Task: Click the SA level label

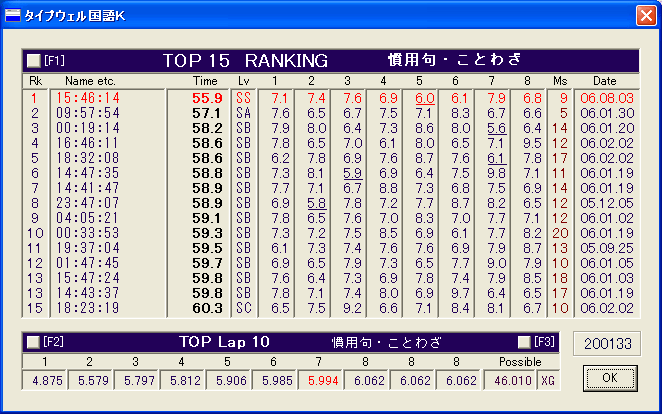Action: 244,113
